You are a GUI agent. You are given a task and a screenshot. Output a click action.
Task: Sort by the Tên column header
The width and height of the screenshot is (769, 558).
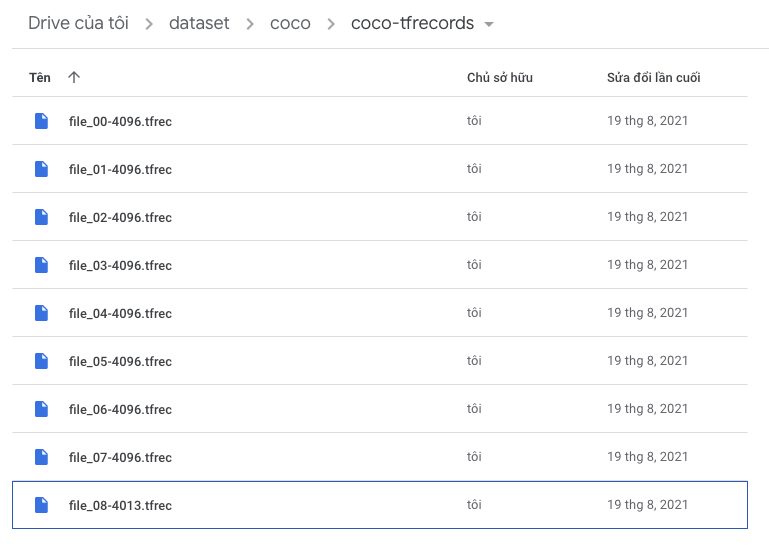tap(40, 77)
